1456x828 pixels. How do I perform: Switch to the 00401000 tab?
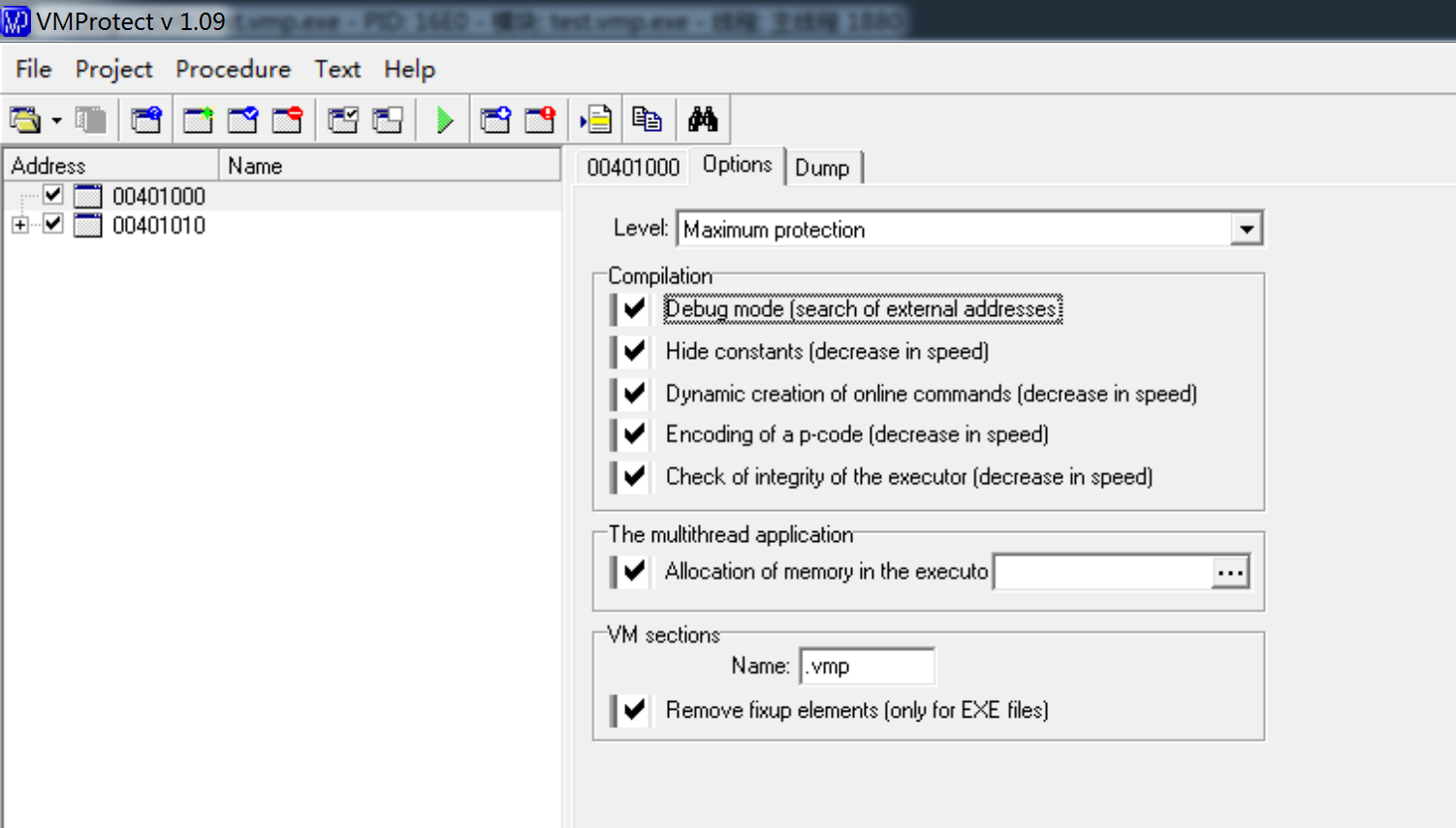coord(633,168)
